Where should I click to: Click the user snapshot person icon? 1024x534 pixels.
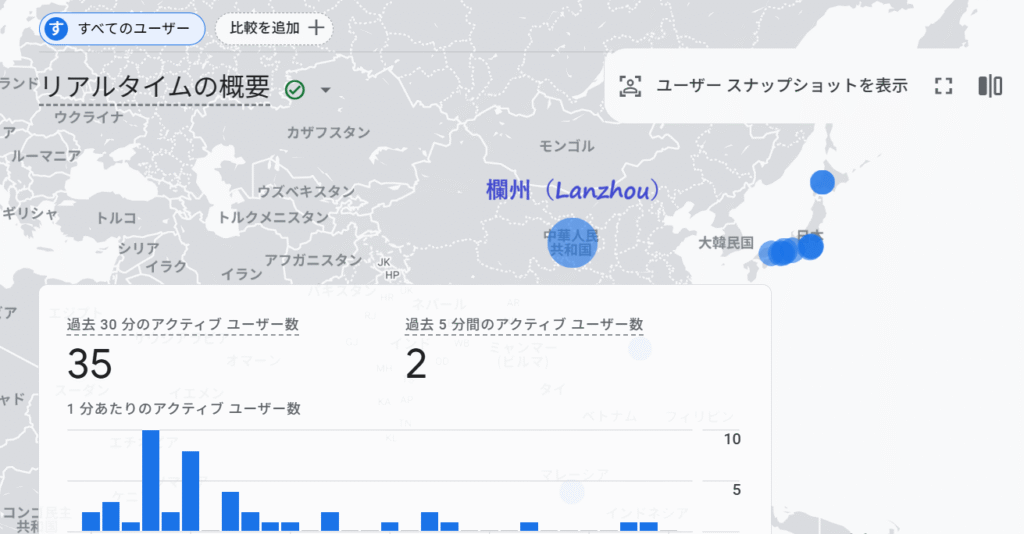tap(630, 86)
